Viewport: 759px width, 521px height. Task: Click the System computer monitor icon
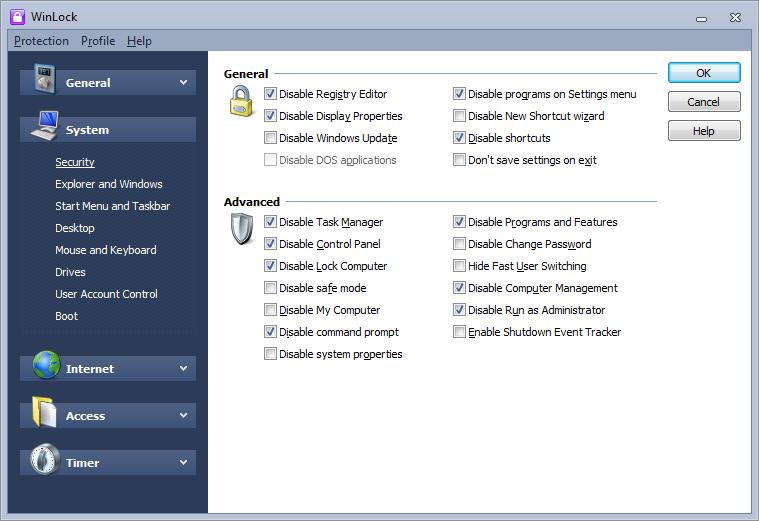(x=45, y=126)
